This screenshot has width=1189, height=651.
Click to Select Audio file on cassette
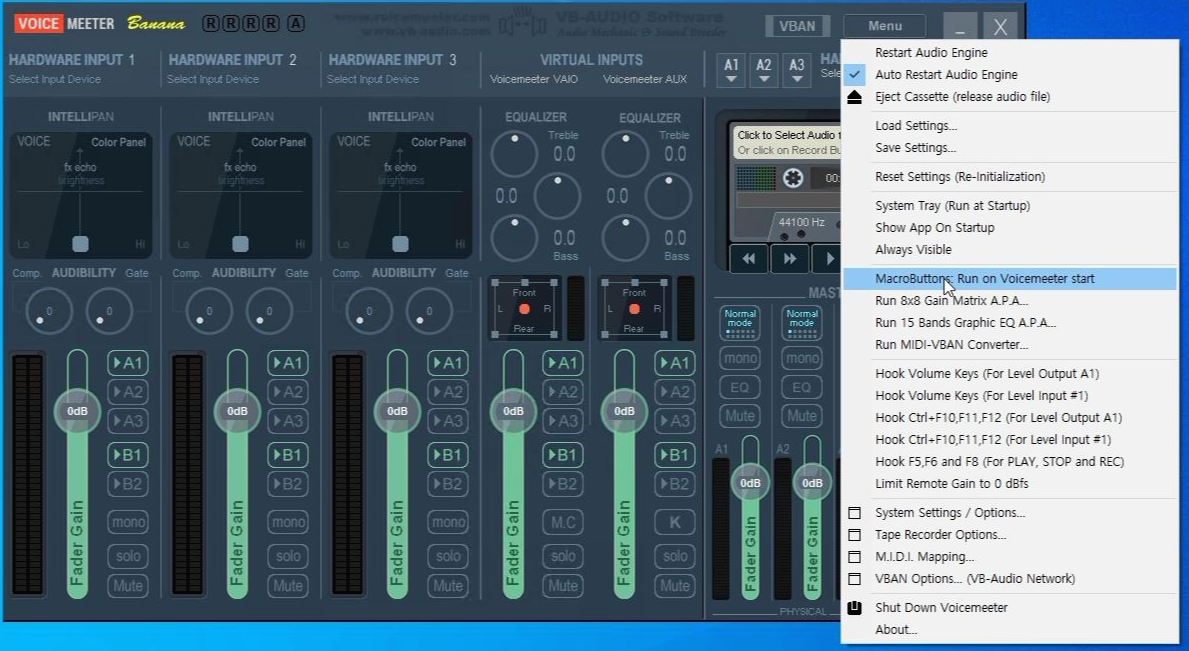coord(789,136)
